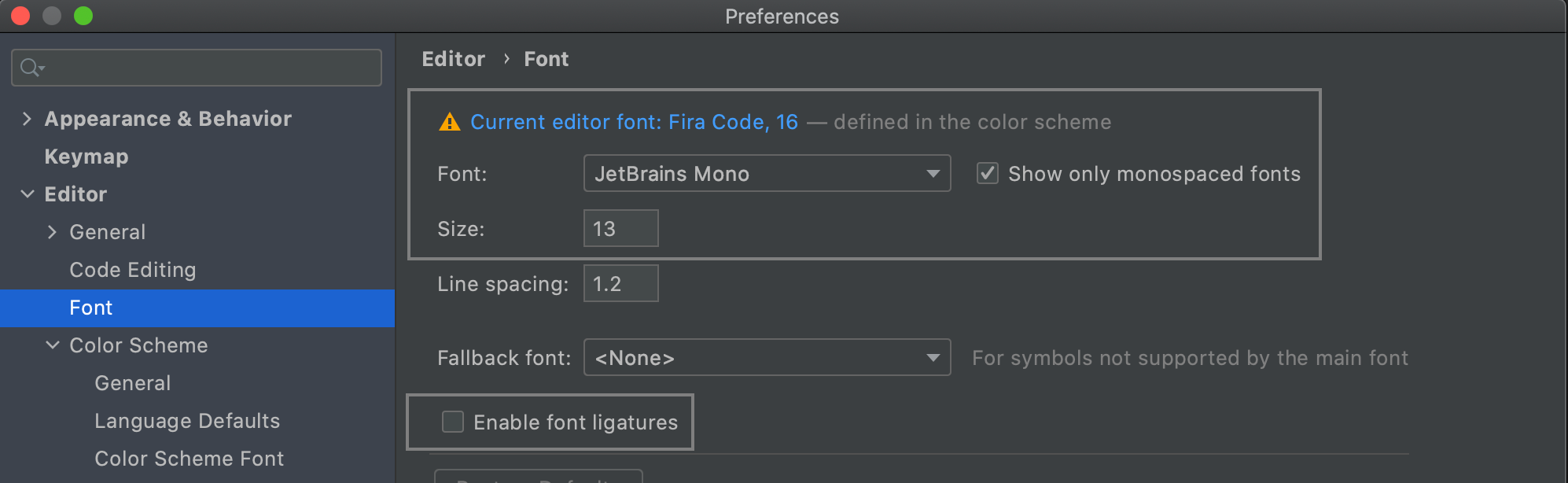Click the Line spacing input field
Screen dimensions: 1568x483
click(x=620, y=283)
